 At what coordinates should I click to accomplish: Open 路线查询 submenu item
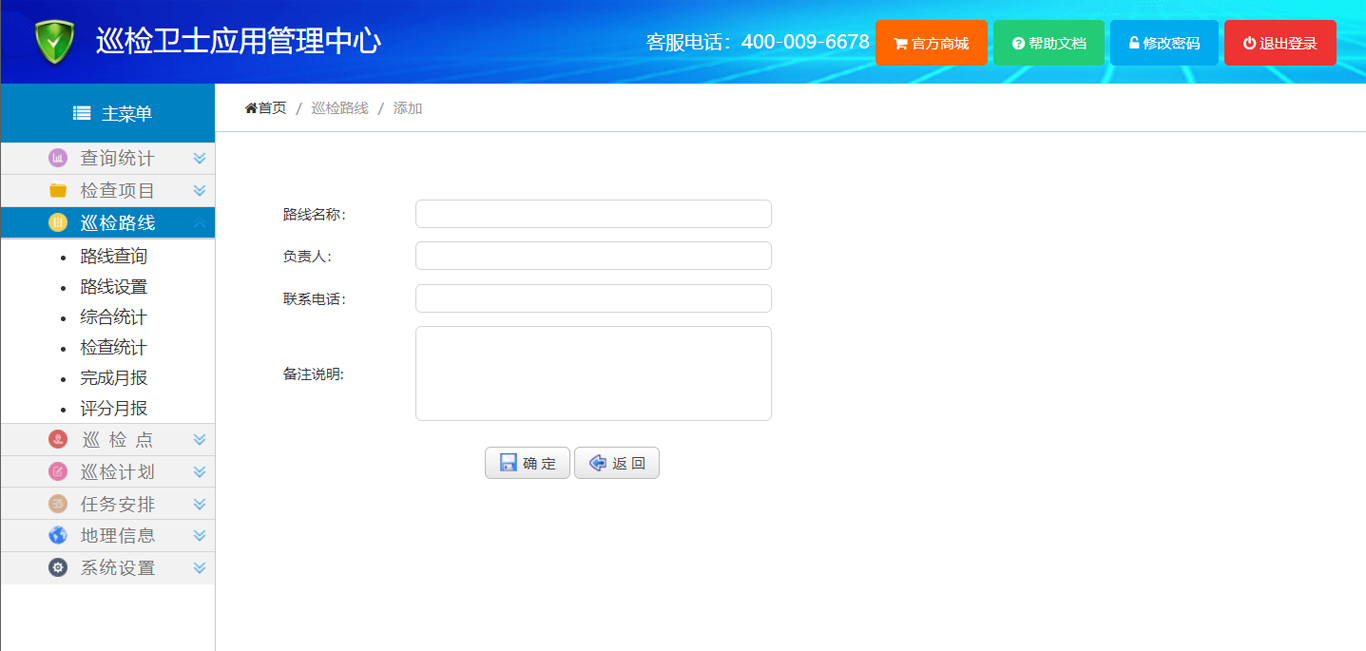114,257
